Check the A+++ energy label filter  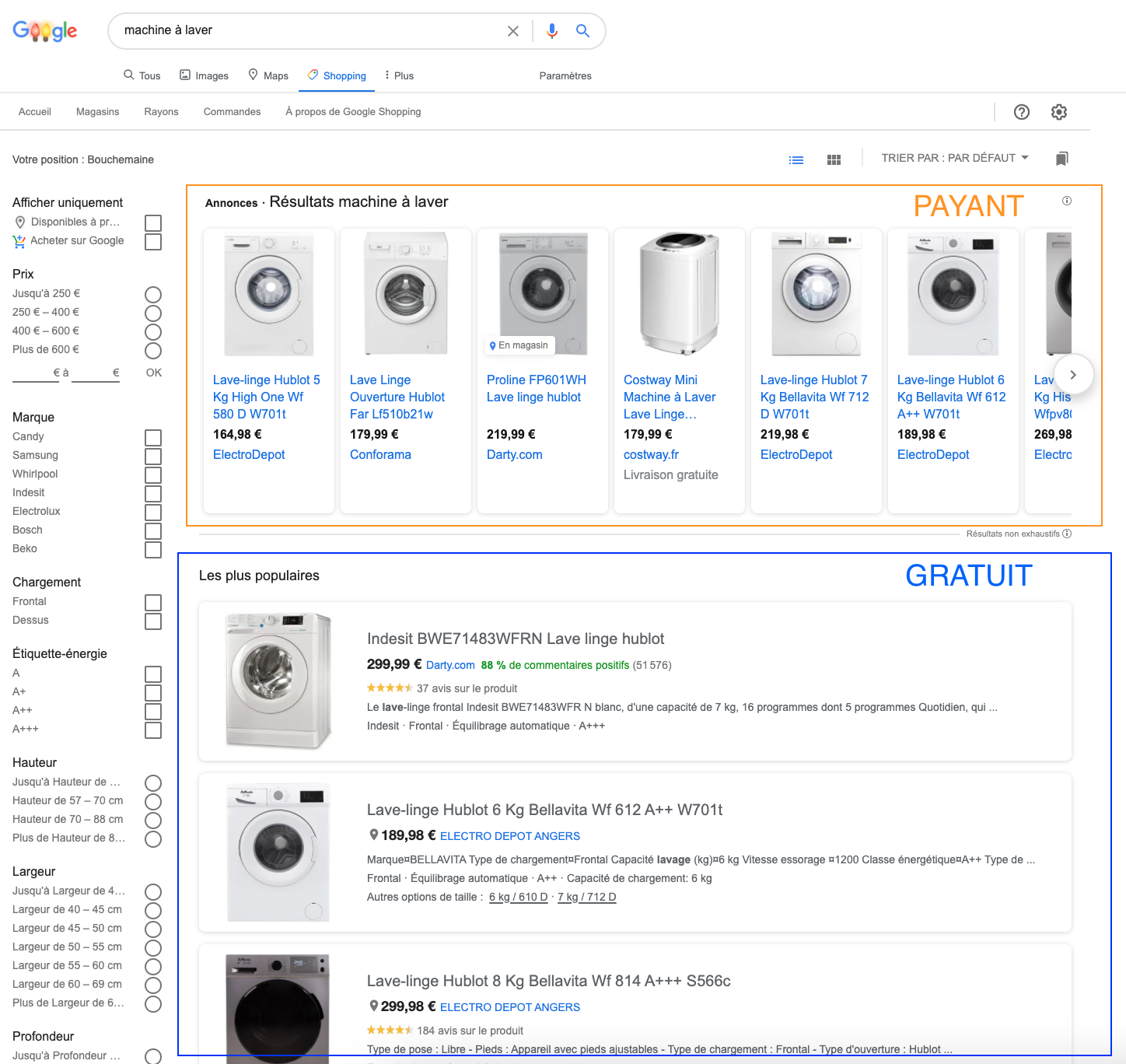tap(153, 730)
